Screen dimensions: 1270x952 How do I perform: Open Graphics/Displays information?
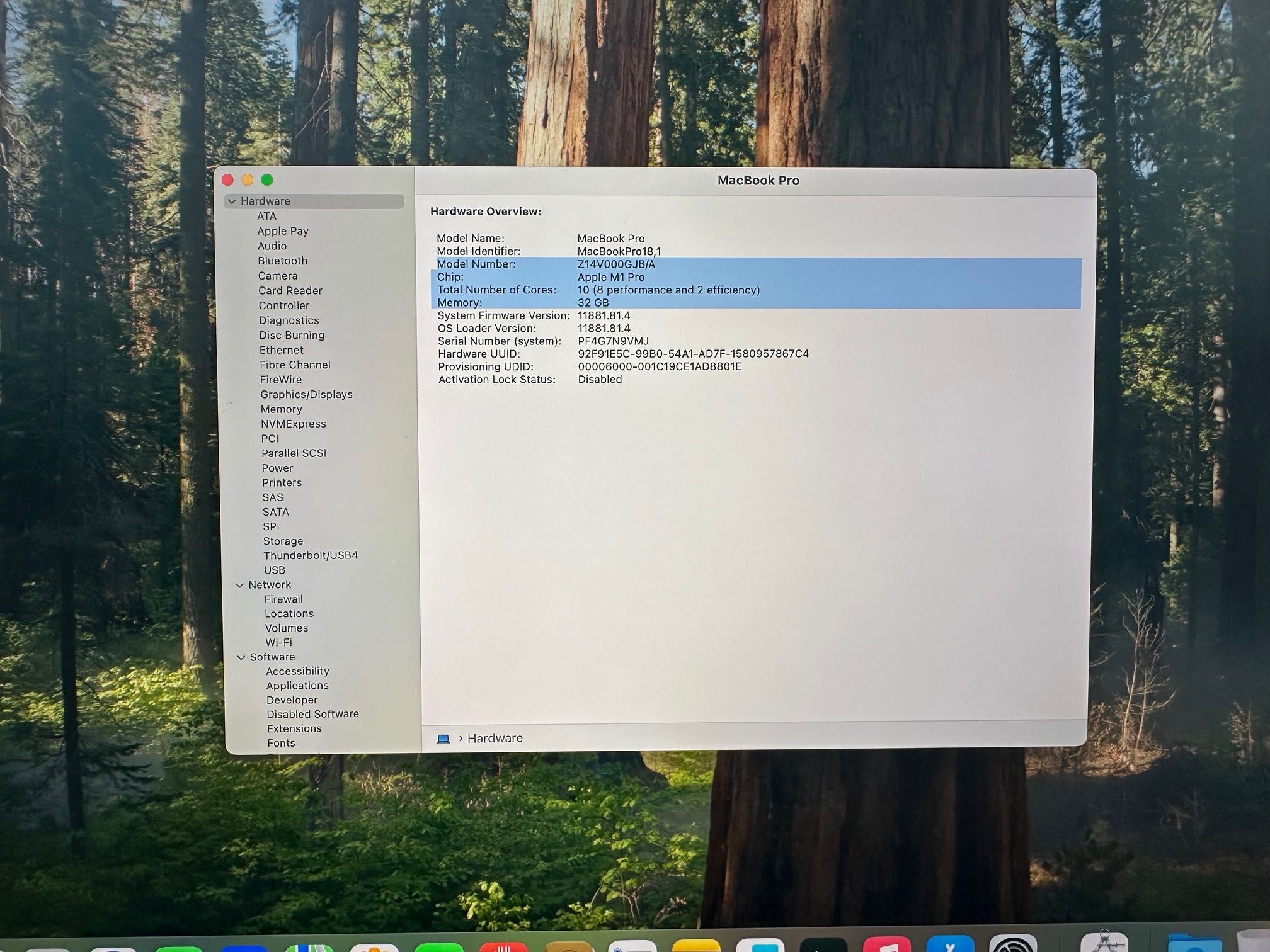click(307, 395)
